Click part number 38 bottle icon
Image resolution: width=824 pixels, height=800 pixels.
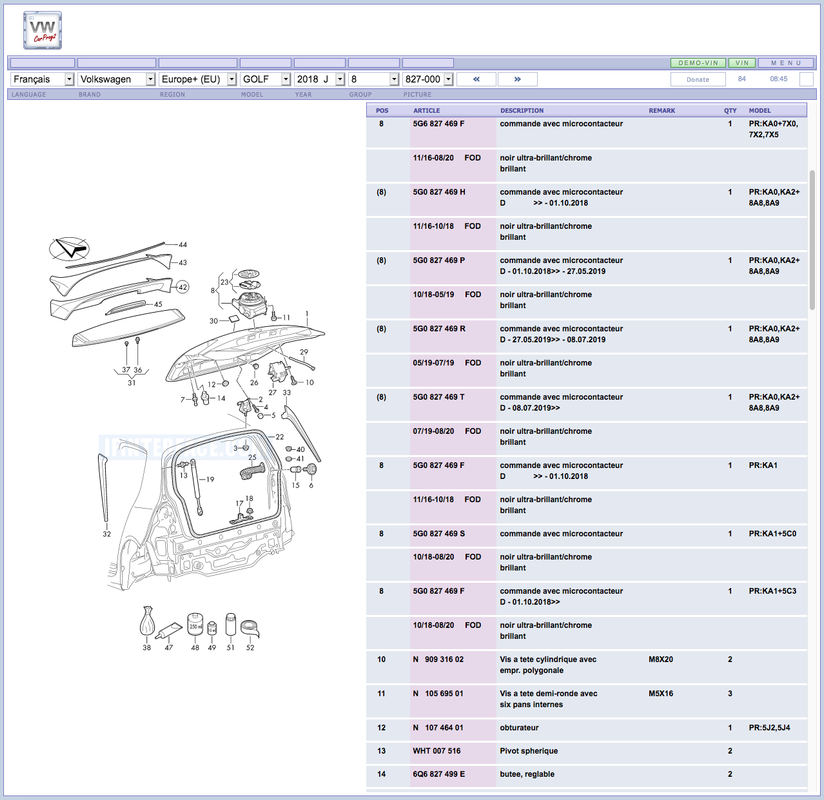point(147,621)
